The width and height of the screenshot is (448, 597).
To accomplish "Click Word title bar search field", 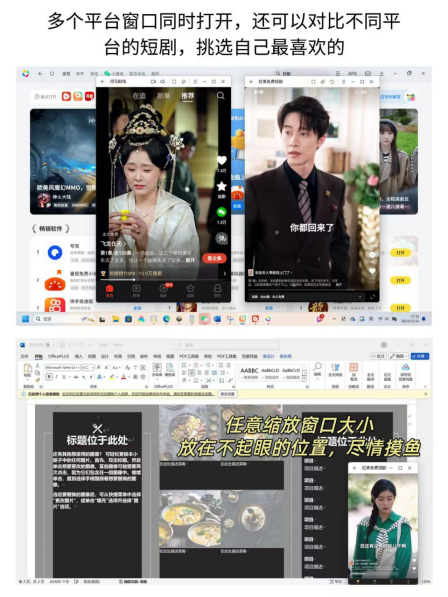I will [226, 345].
